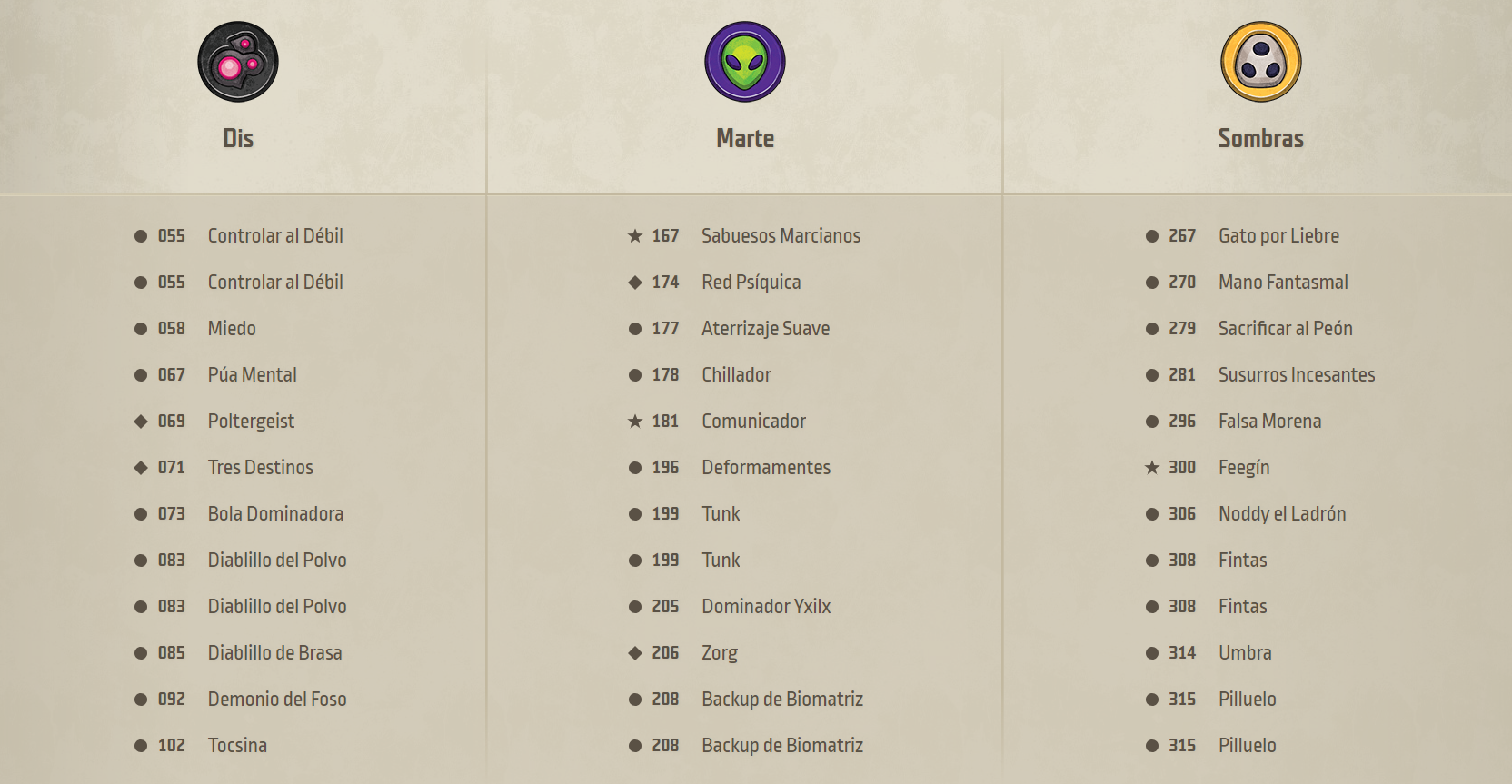This screenshot has width=1512, height=784.
Task: Open the Falsa Morena card
Action: (x=1269, y=421)
